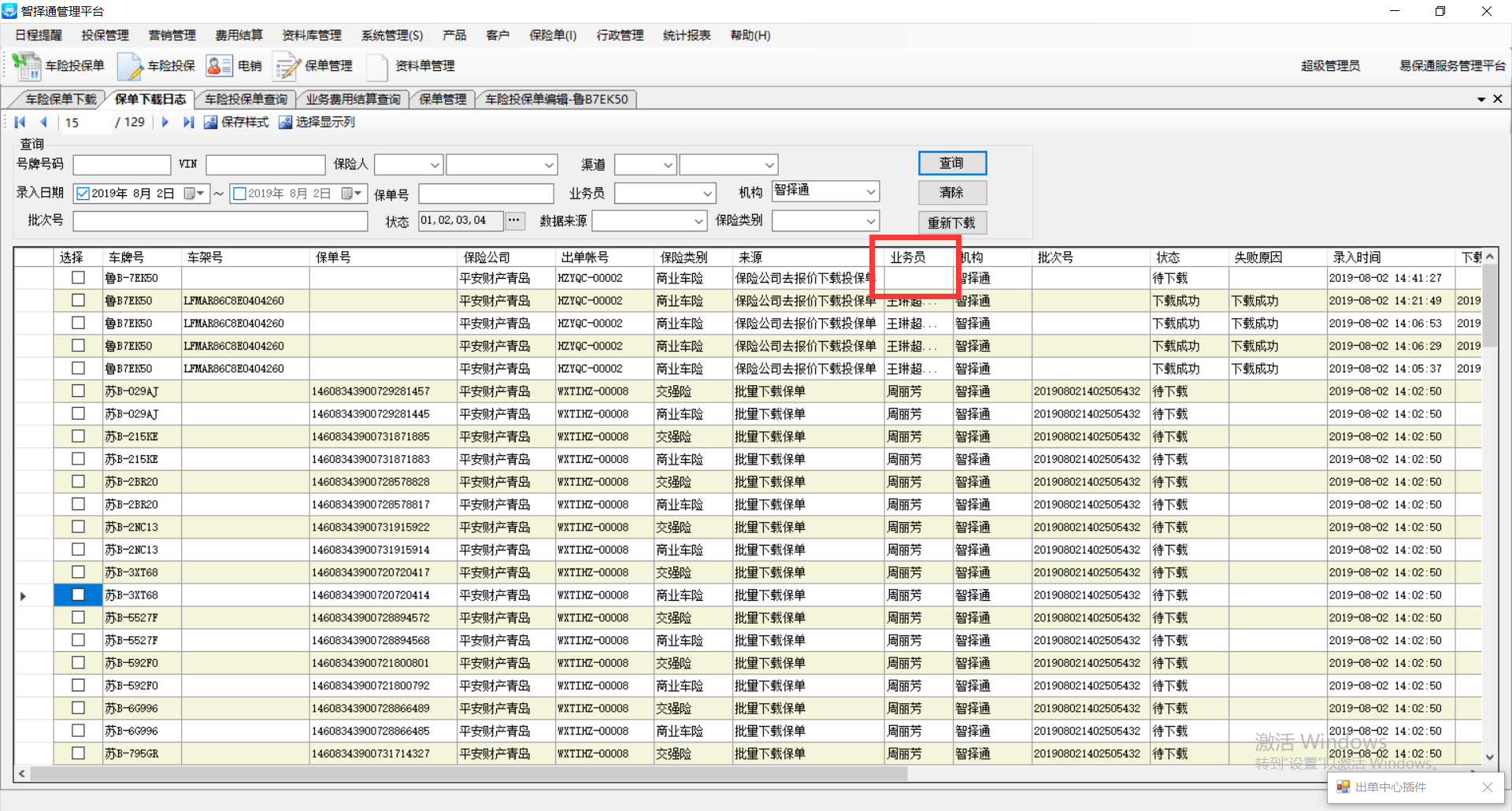Open 保单管理 toolbar icon
Screen dimensions: 1512x811
[x=287, y=66]
